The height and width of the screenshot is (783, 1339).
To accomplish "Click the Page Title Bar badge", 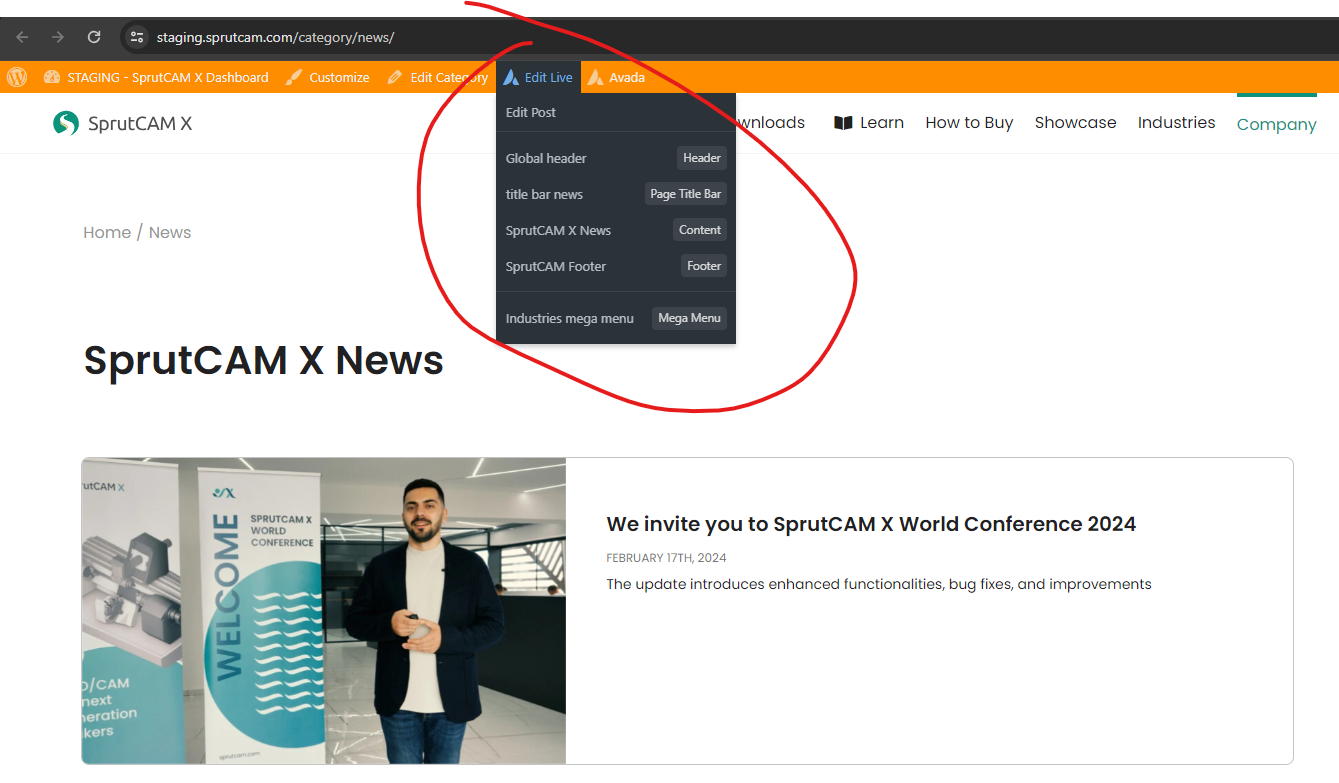I will tap(685, 194).
